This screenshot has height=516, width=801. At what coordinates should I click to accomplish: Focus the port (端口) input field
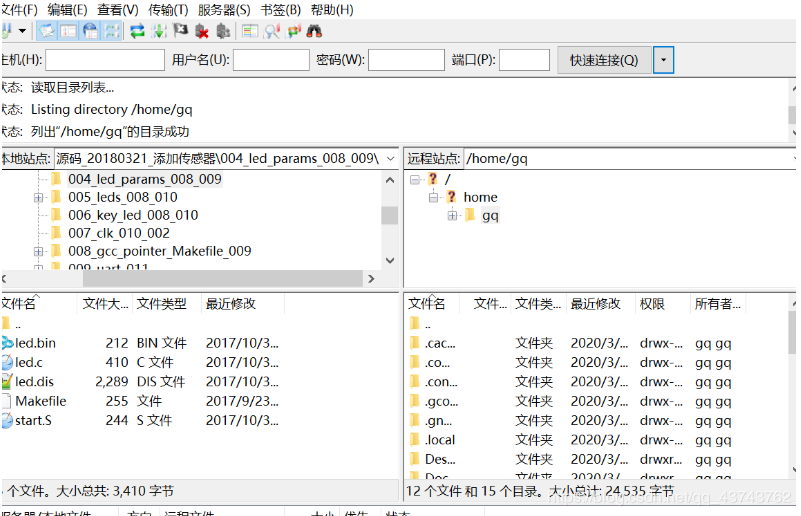[524, 60]
